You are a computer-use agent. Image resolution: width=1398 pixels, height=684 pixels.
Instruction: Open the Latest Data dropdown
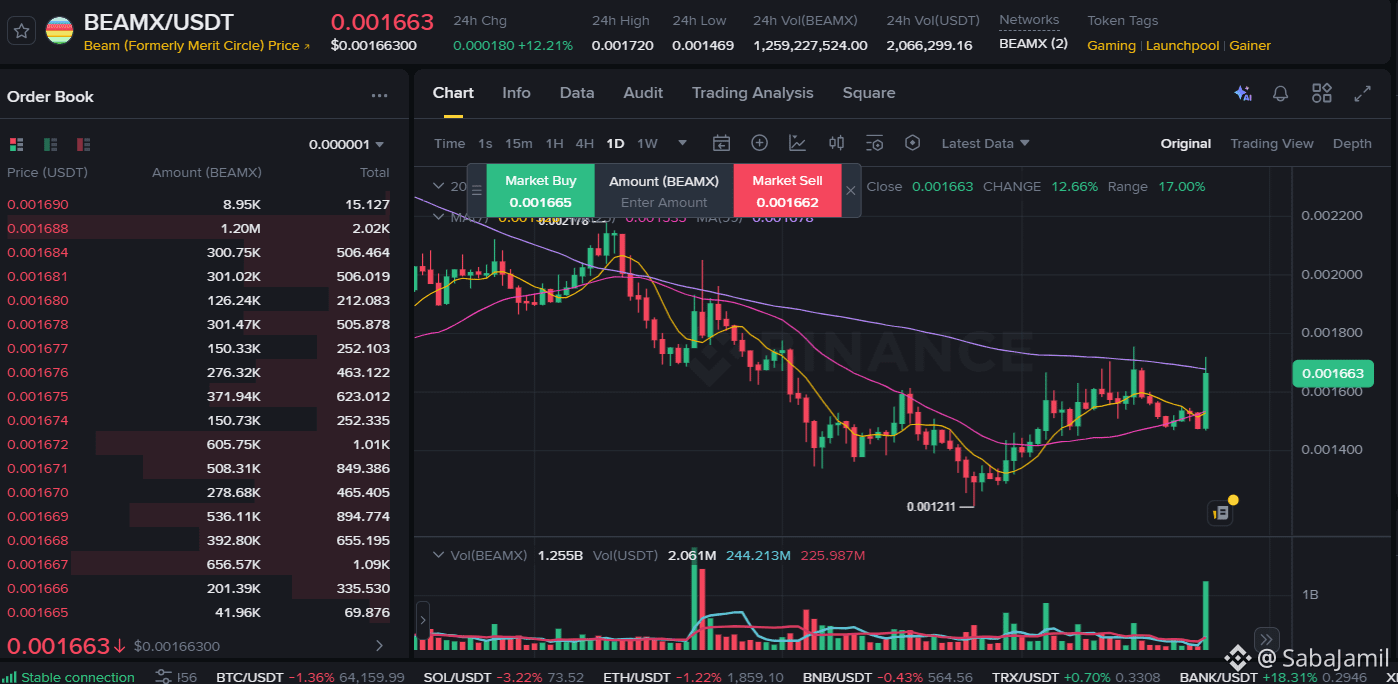[985, 143]
